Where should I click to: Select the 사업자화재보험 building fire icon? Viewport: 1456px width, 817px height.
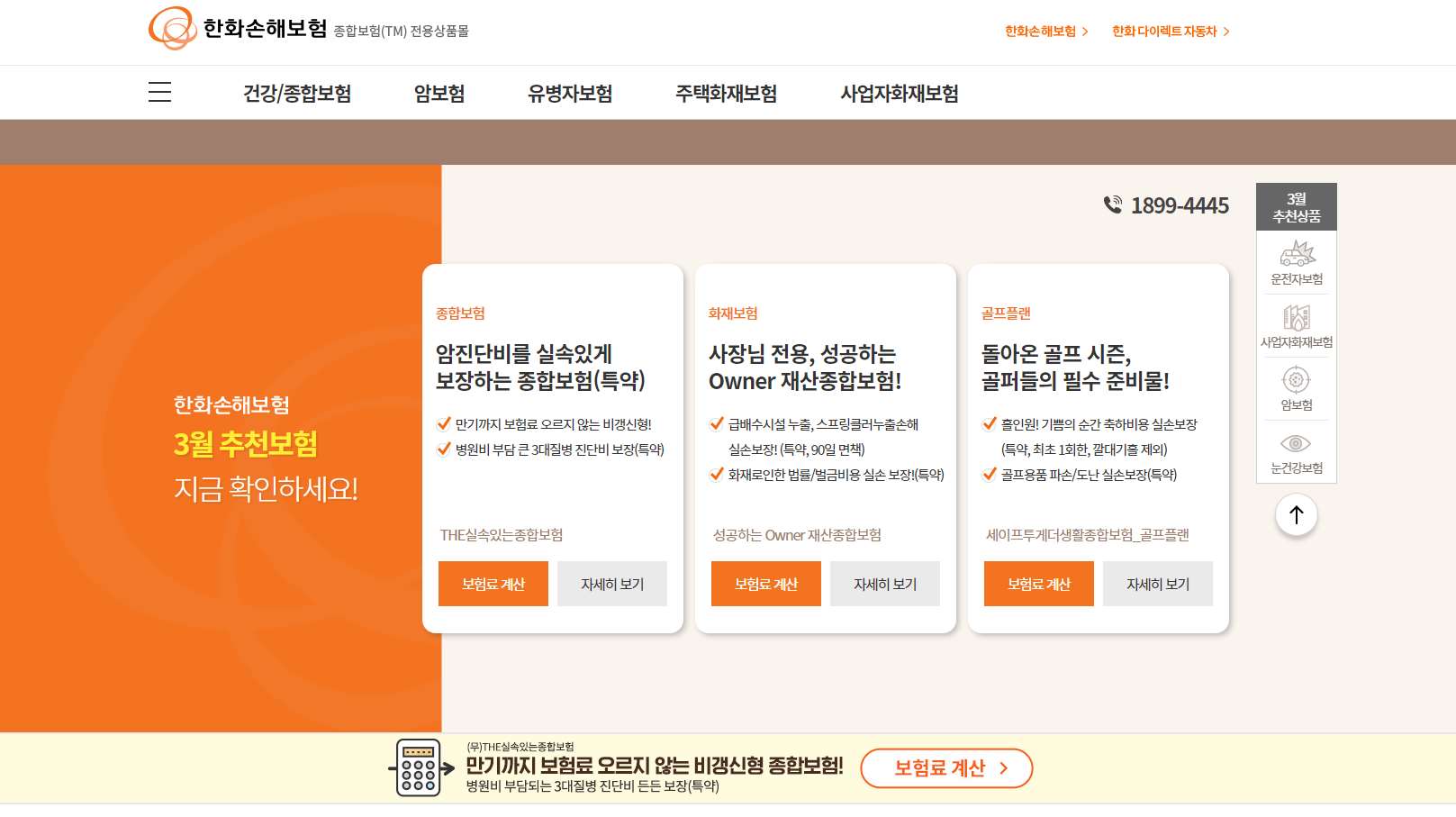(x=1297, y=317)
